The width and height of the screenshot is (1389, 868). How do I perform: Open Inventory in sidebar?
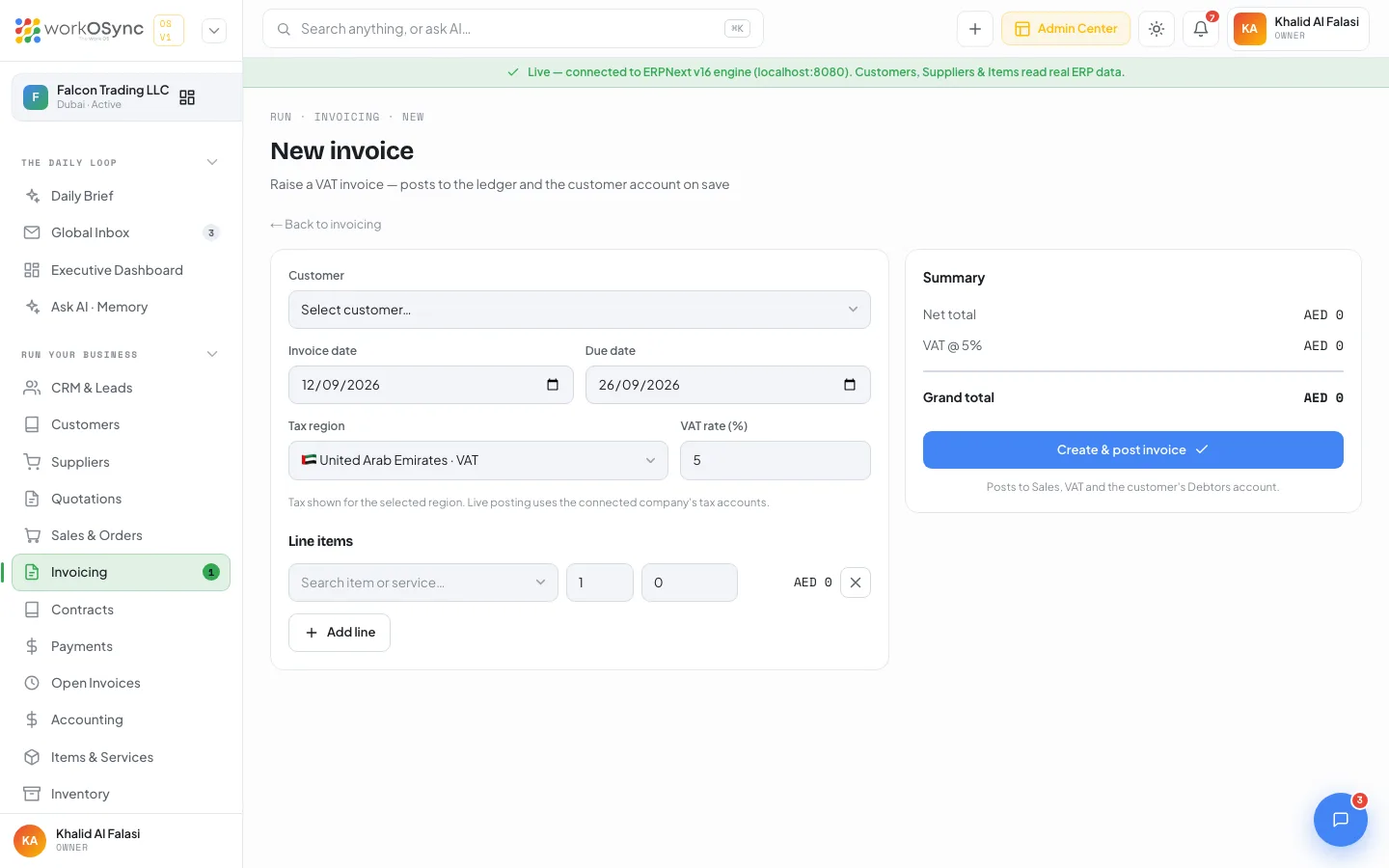tap(121, 794)
